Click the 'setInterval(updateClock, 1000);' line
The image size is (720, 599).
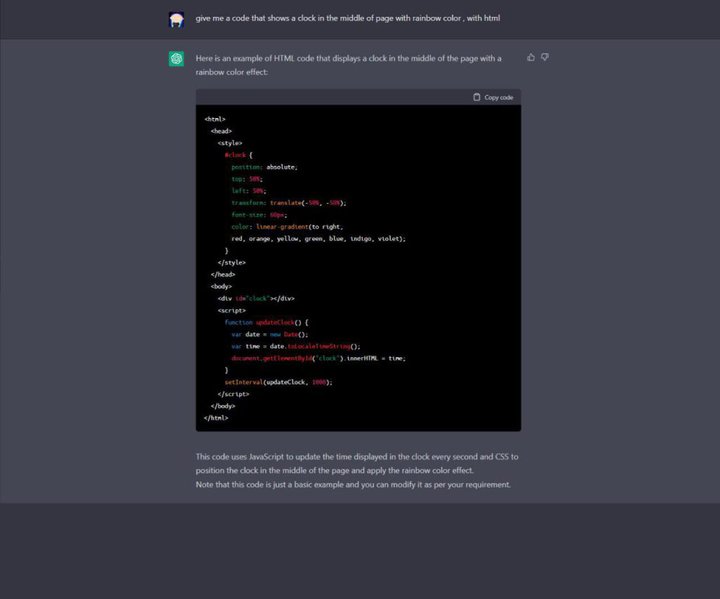click(x=278, y=382)
